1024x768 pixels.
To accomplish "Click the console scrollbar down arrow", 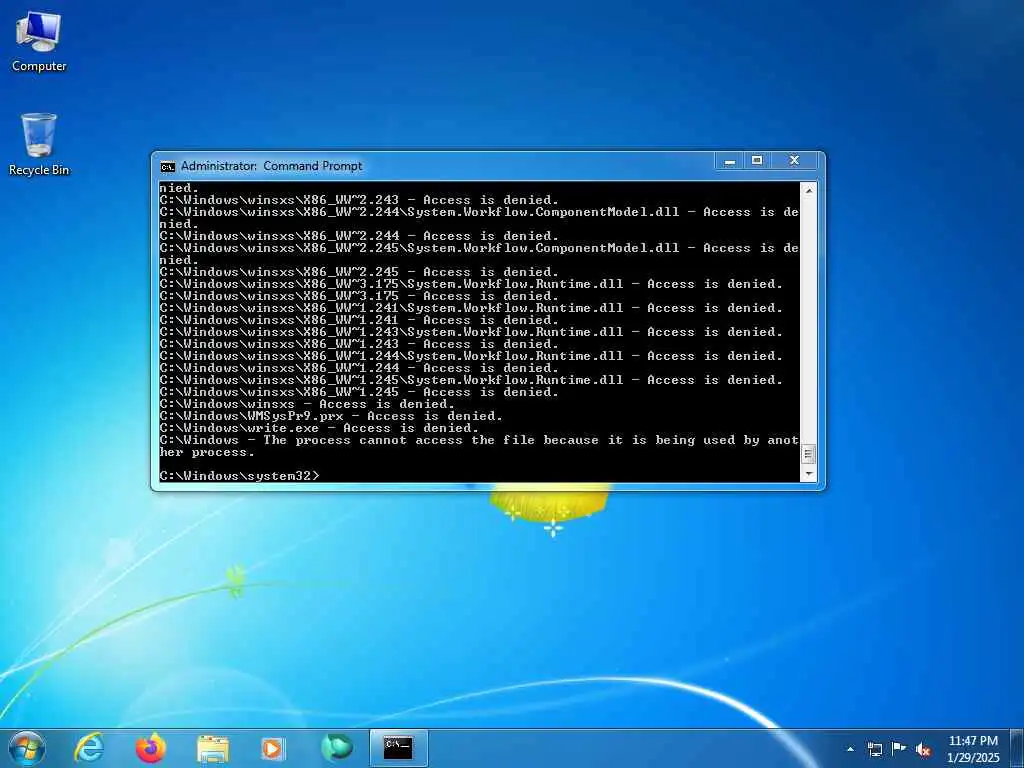I will coord(808,474).
